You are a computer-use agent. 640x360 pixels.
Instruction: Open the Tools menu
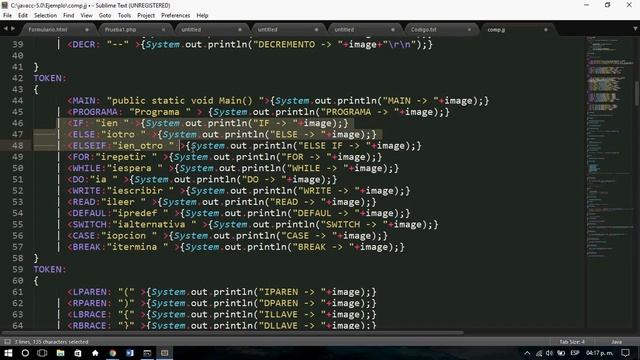[x=124, y=16]
